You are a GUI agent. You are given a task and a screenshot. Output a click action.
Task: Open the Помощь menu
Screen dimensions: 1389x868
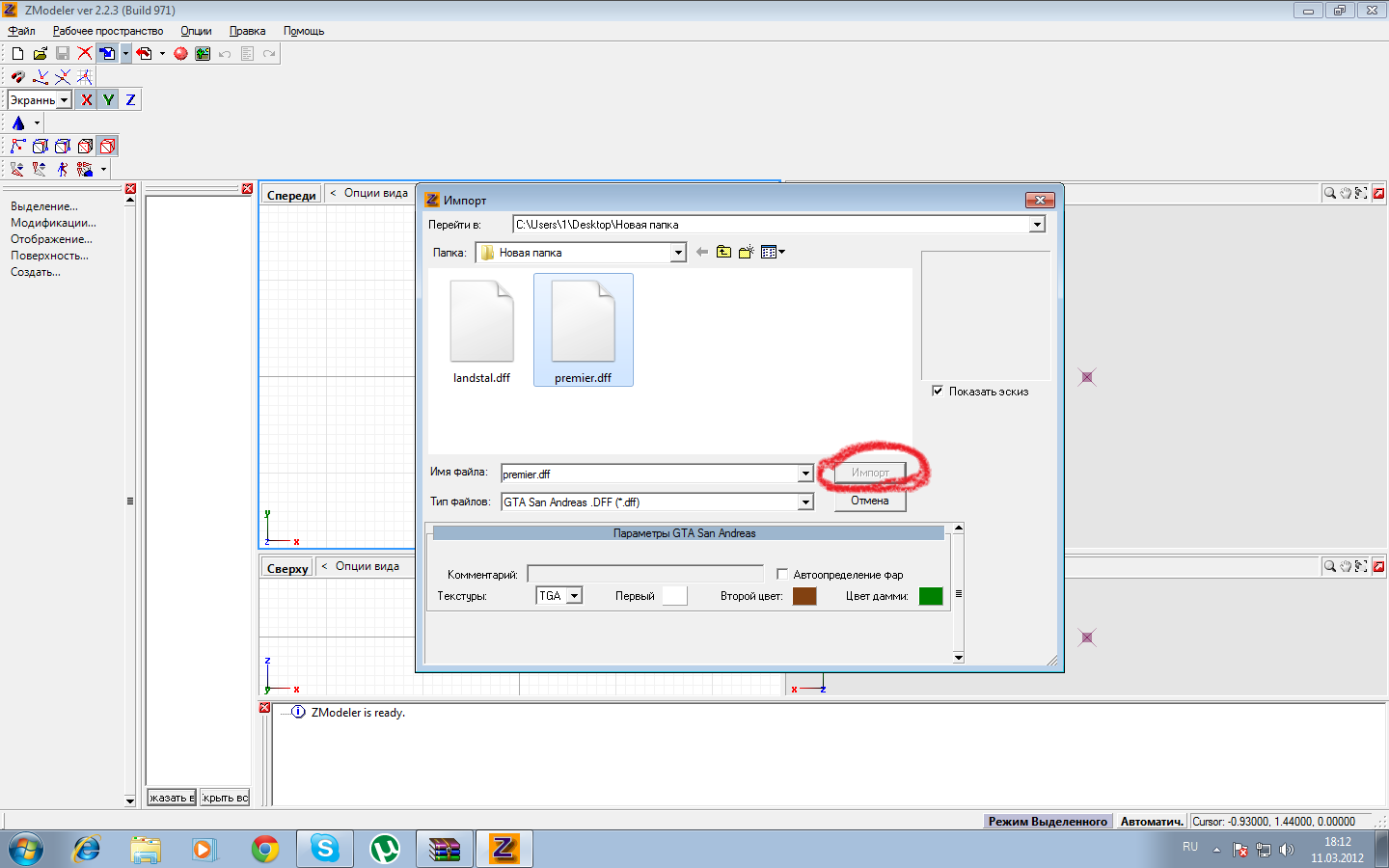[304, 31]
